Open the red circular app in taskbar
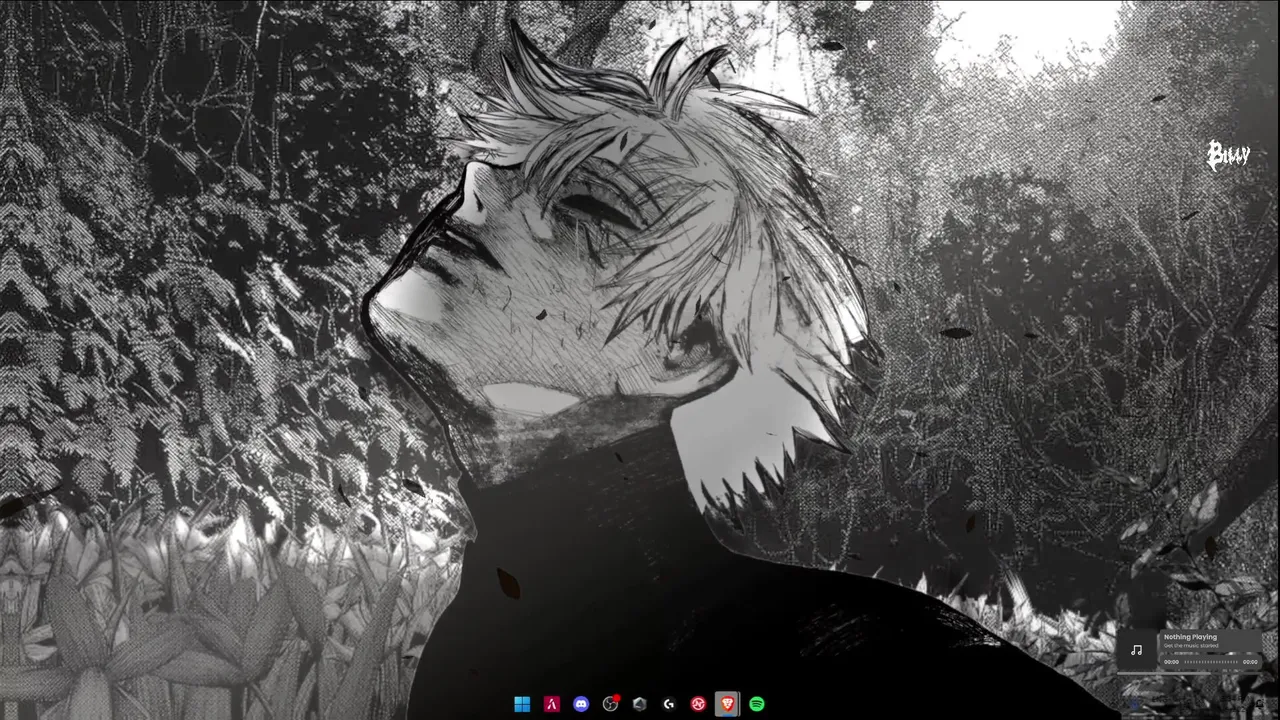 [698, 704]
